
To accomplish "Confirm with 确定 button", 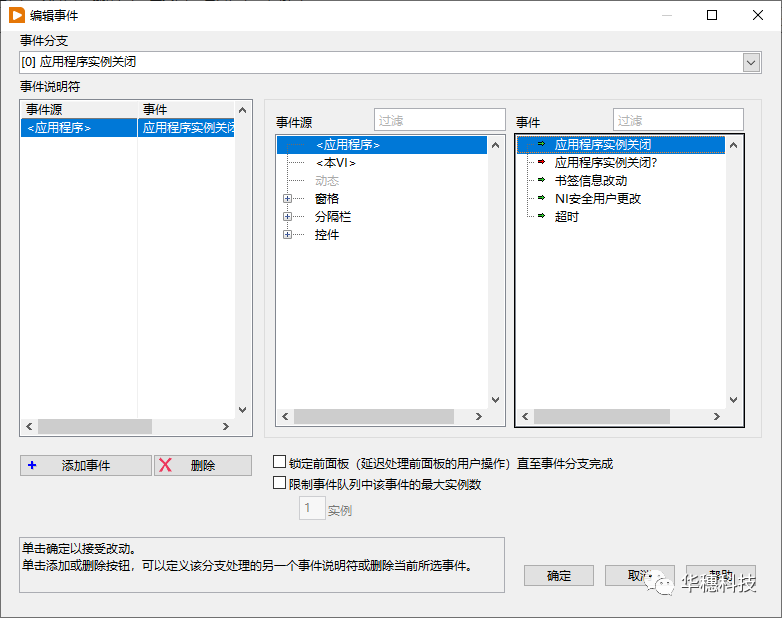I will (559, 576).
